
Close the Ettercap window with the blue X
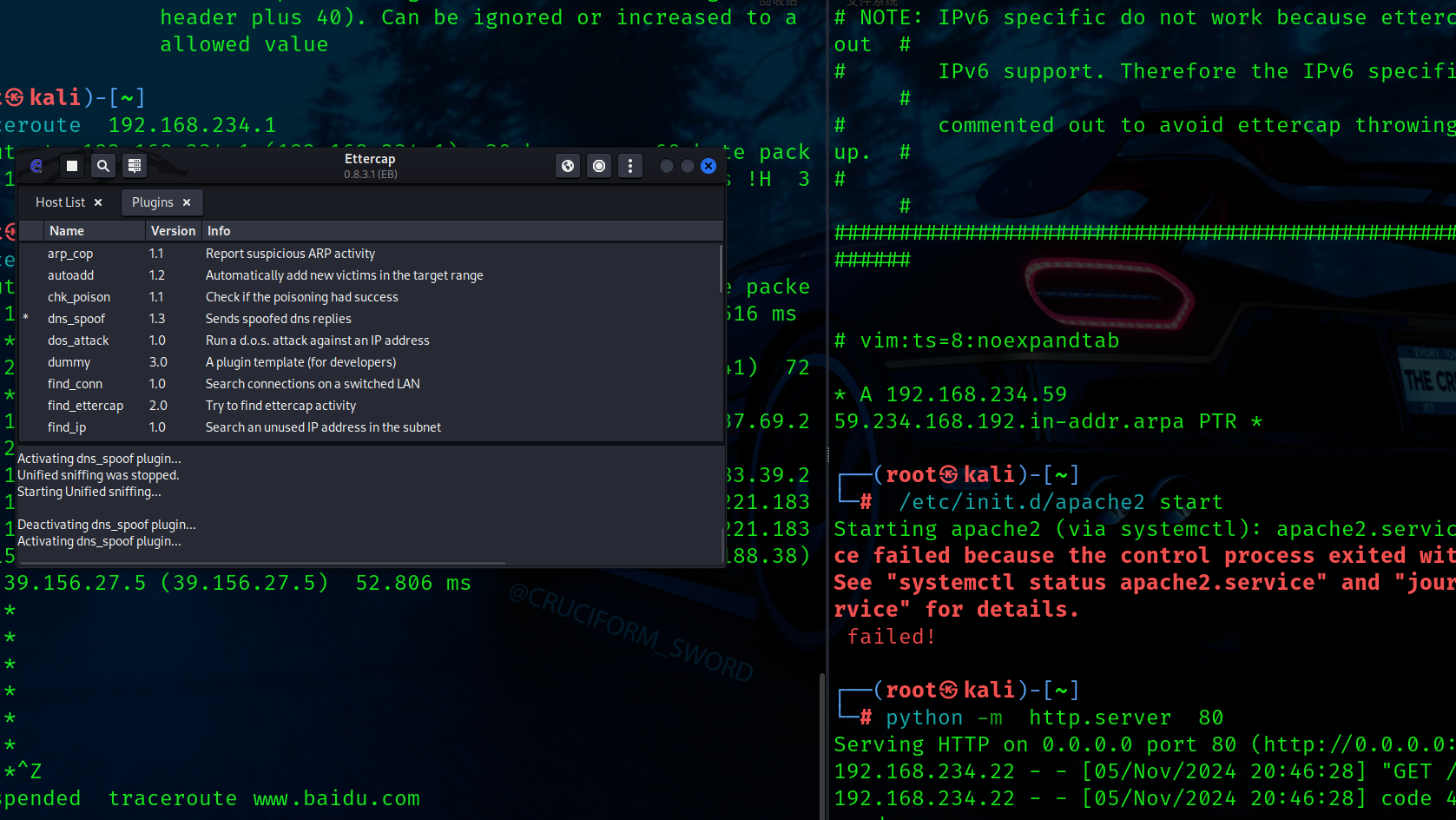(708, 166)
